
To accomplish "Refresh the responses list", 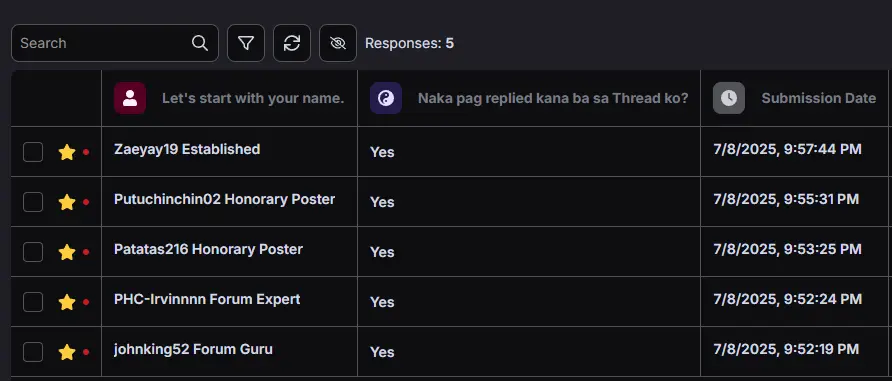I will click(292, 43).
